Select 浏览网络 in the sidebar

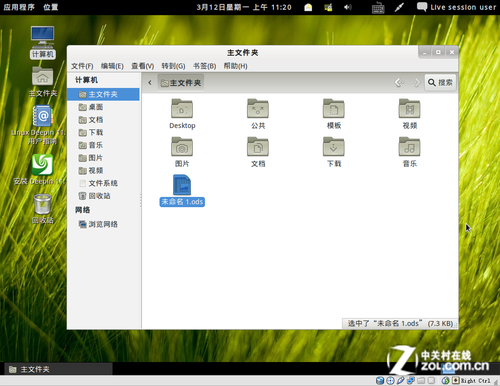[103, 224]
